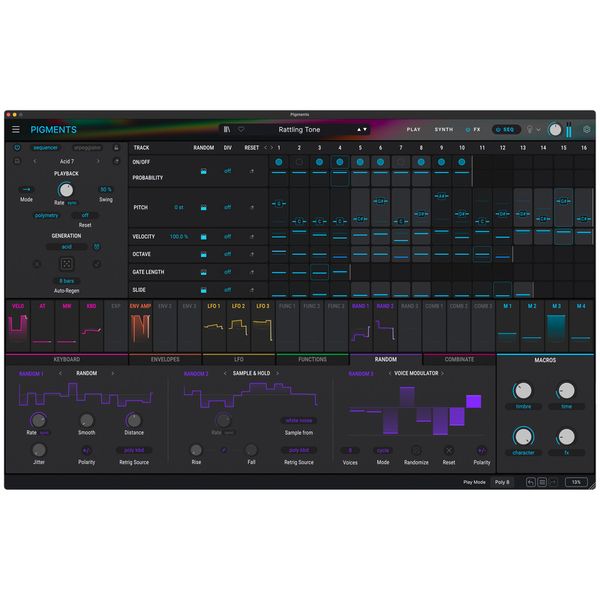
Task: Click the Pitch row random dice icon
Action: point(202,207)
